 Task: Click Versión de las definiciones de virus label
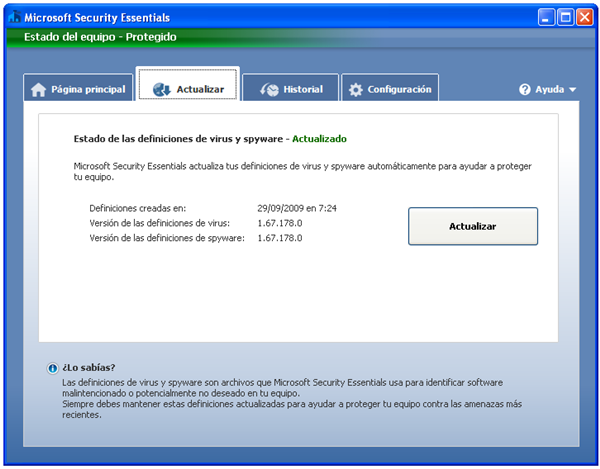(160, 223)
